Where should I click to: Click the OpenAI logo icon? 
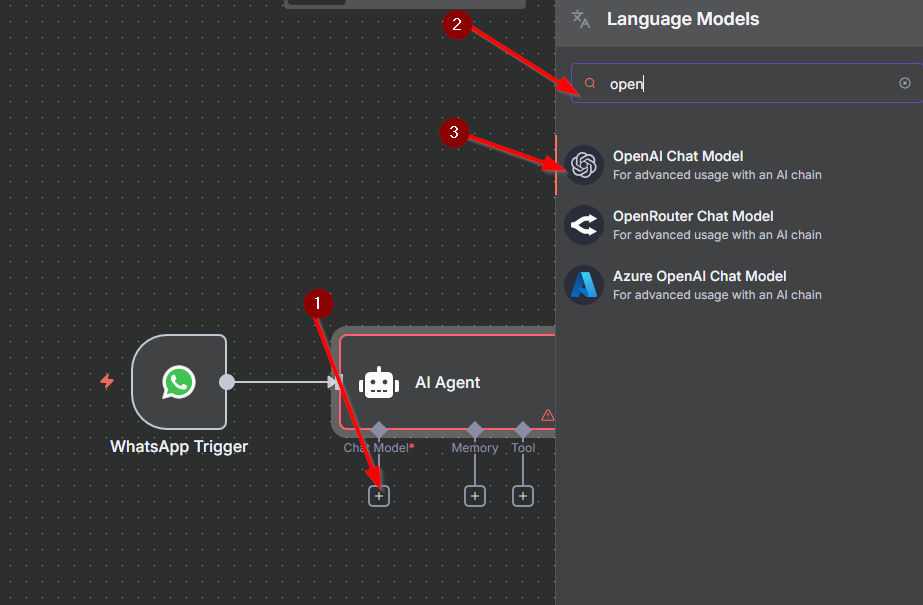pos(584,165)
